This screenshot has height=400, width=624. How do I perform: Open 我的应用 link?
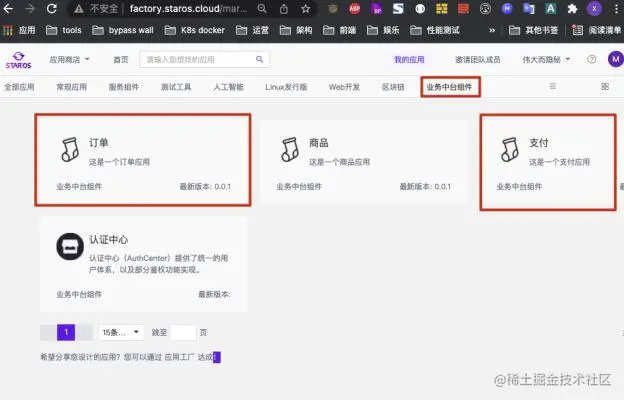pos(409,60)
